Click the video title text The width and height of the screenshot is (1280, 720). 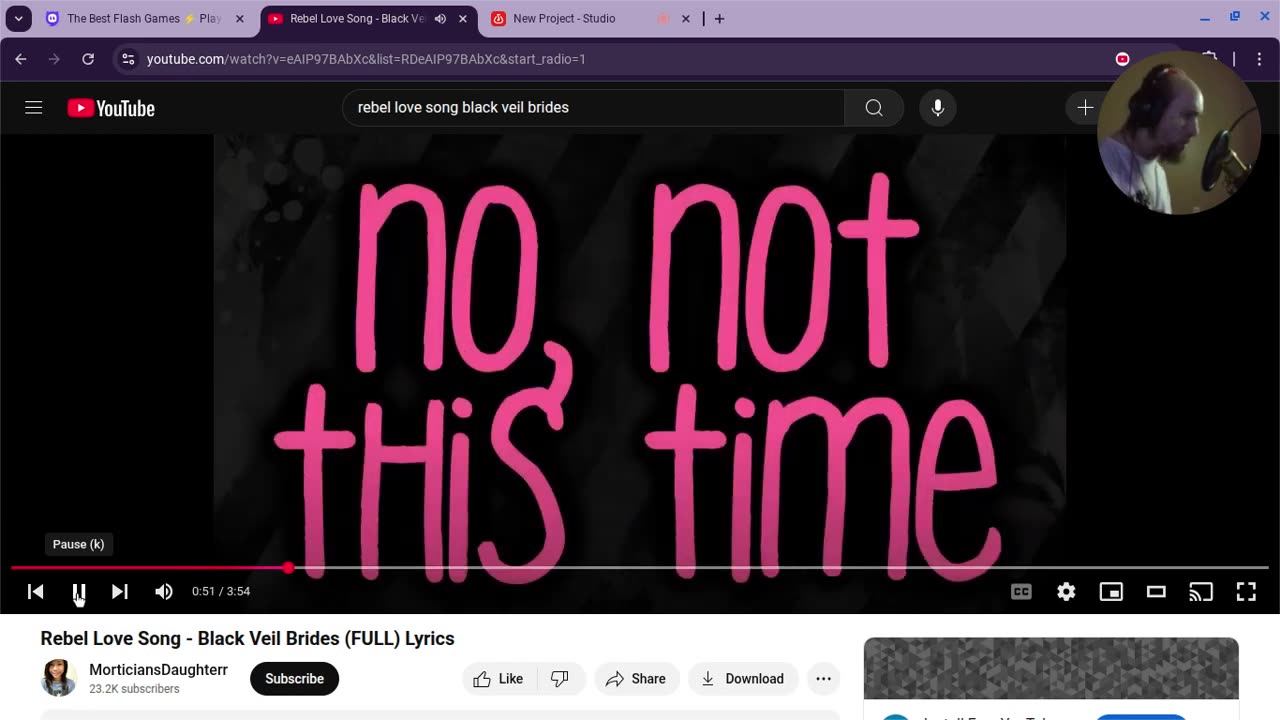[x=247, y=638]
